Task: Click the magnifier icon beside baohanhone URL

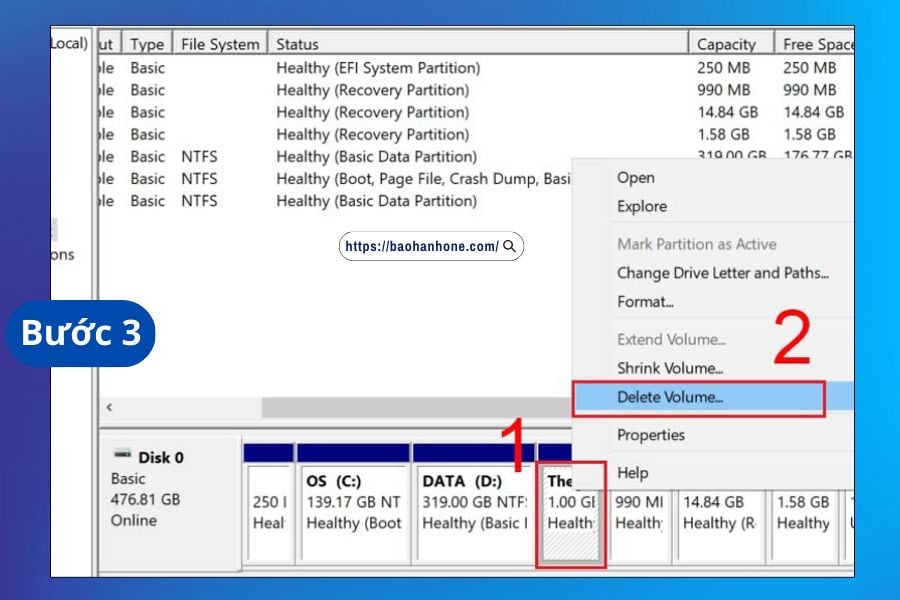Action: click(x=510, y=246)
